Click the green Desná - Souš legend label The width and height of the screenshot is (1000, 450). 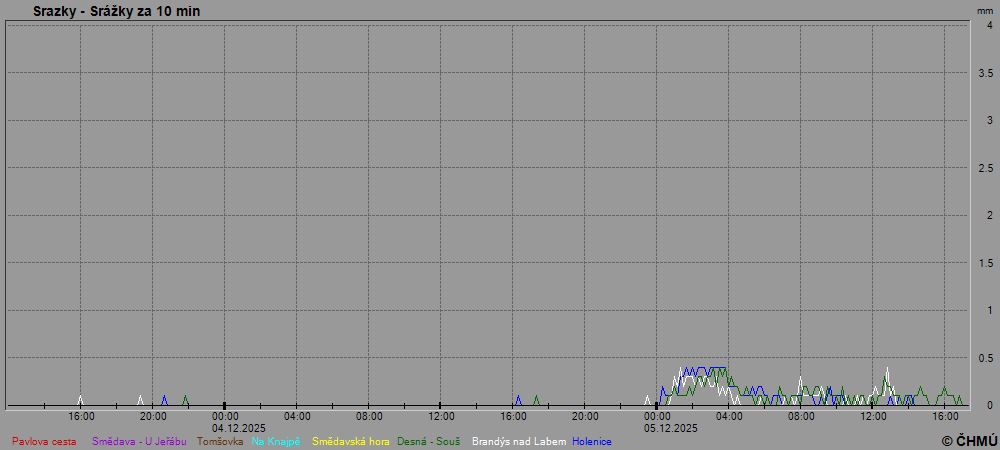coord(429,441)
